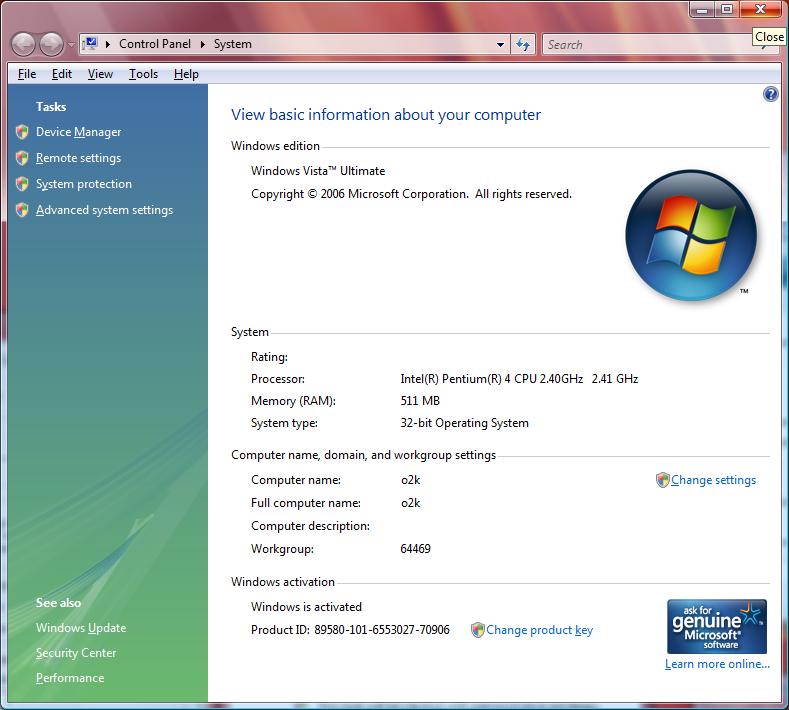Click the shield icon beside Advanced system settings
Screen dimensions: 789x710
22,210
